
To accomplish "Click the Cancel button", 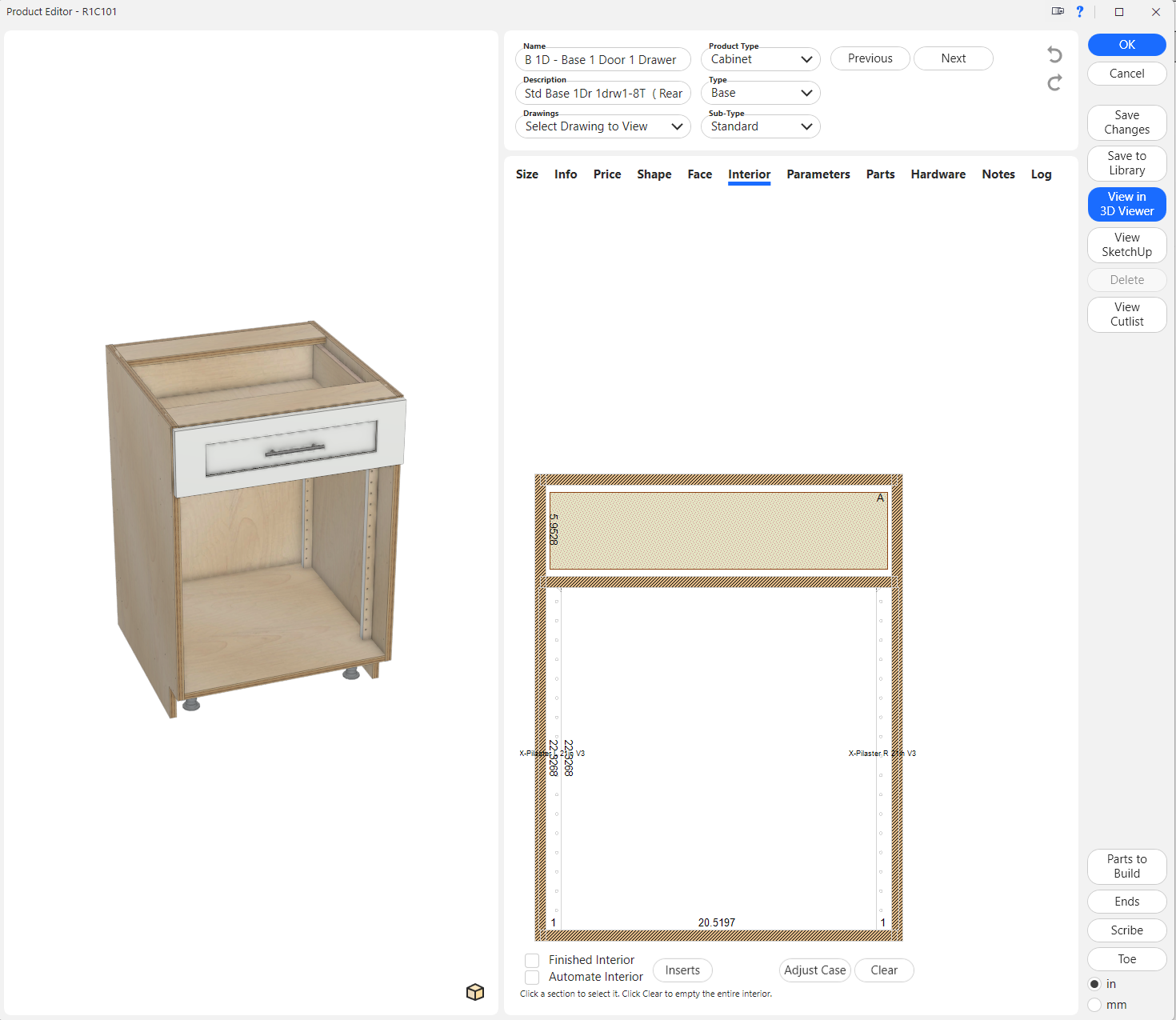I will [x=1127, y=74].
